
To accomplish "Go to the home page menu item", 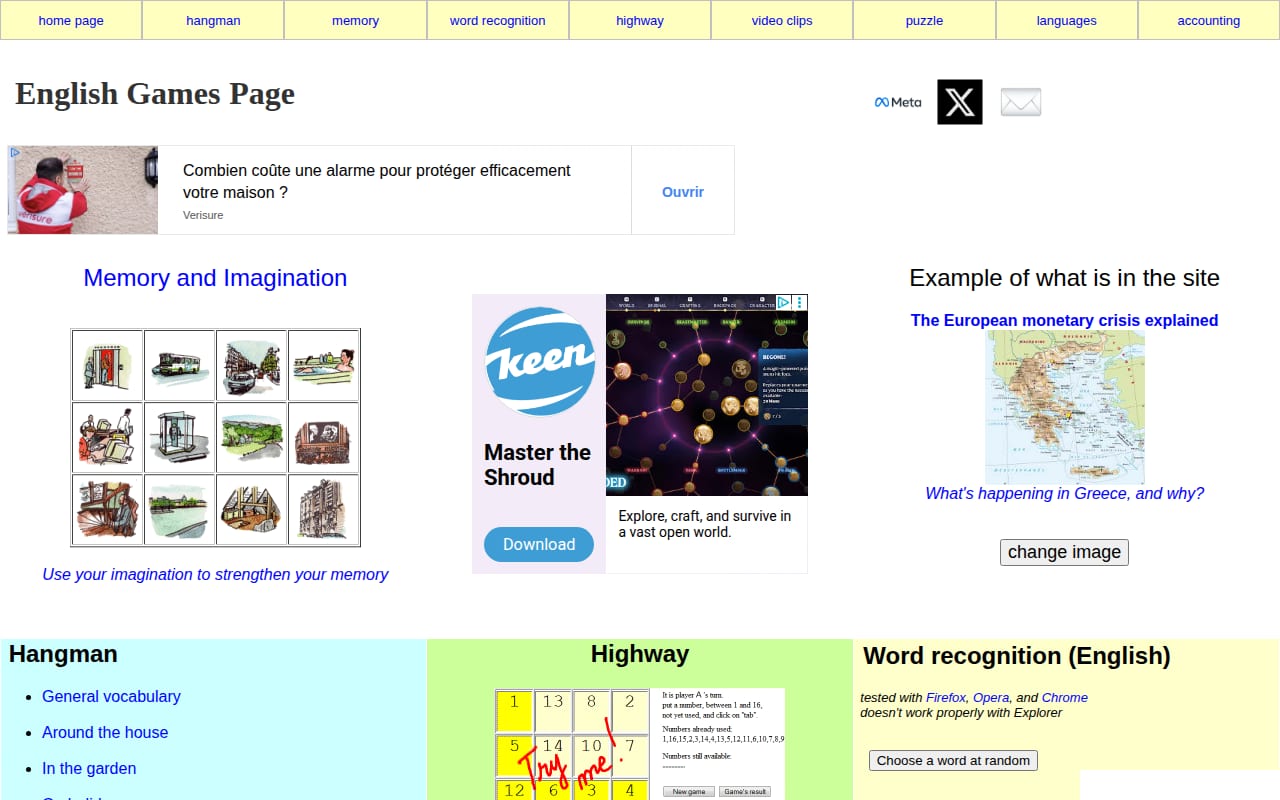I will 71,20.
